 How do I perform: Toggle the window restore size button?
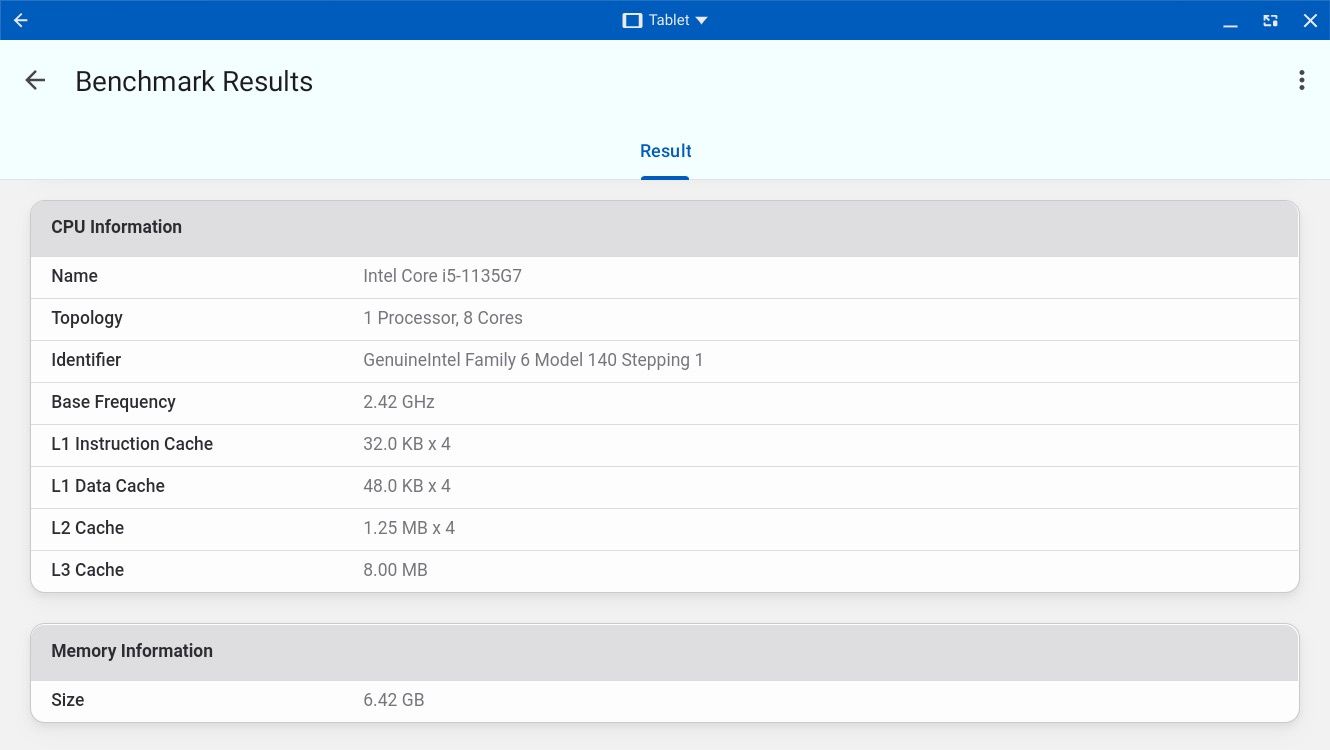[x=1270, y=20]
